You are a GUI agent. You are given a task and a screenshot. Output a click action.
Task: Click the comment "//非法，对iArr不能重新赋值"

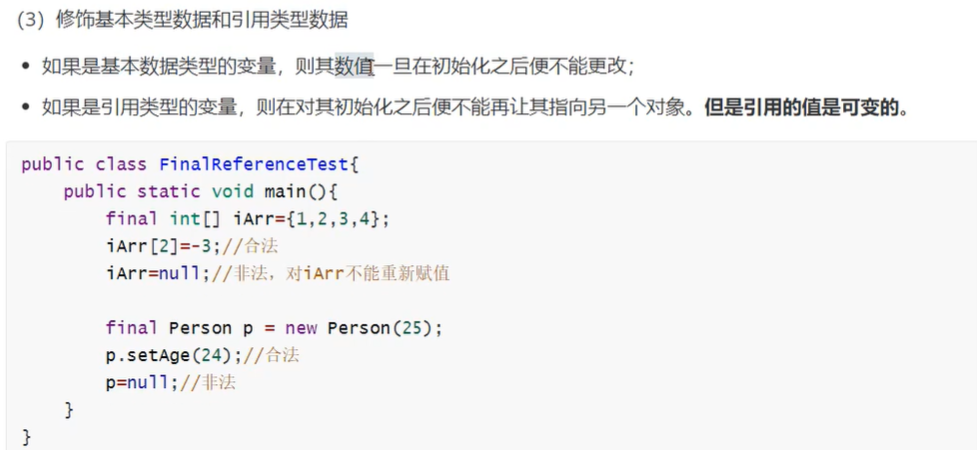[x=331, y=274]
